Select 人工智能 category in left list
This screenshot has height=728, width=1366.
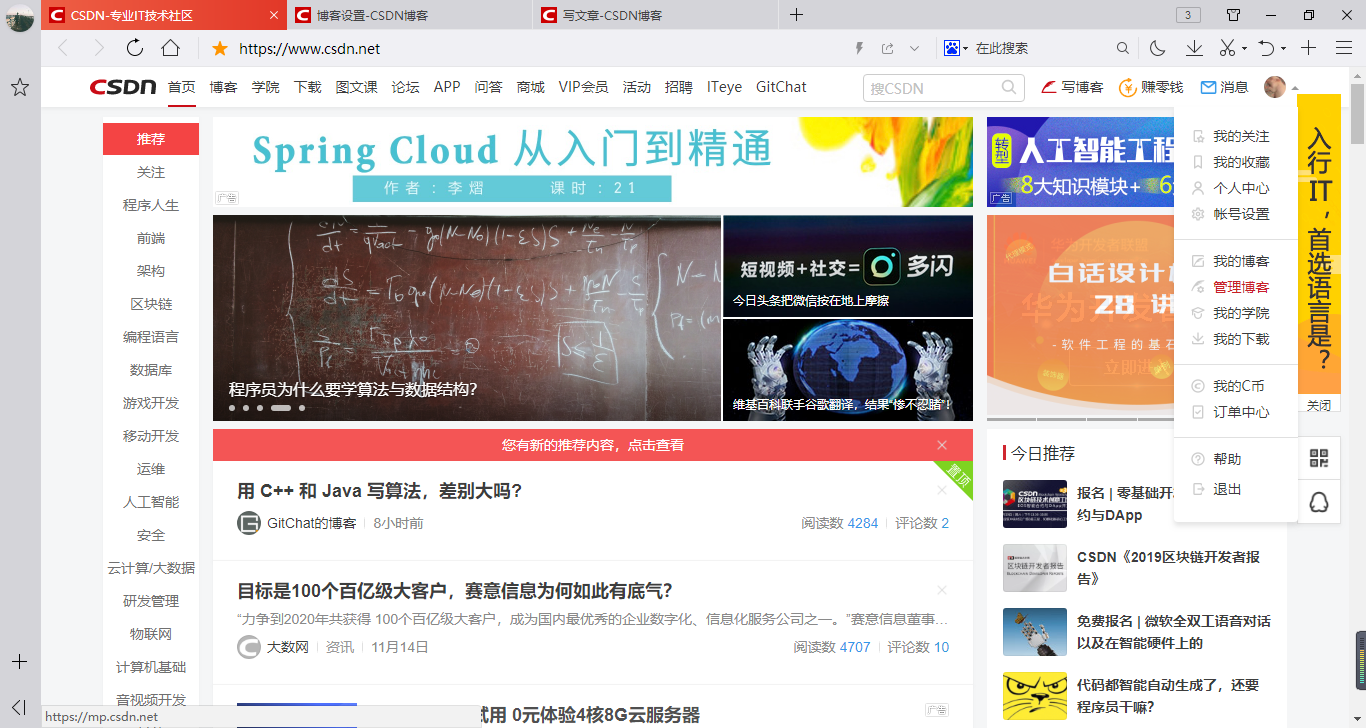151,502
